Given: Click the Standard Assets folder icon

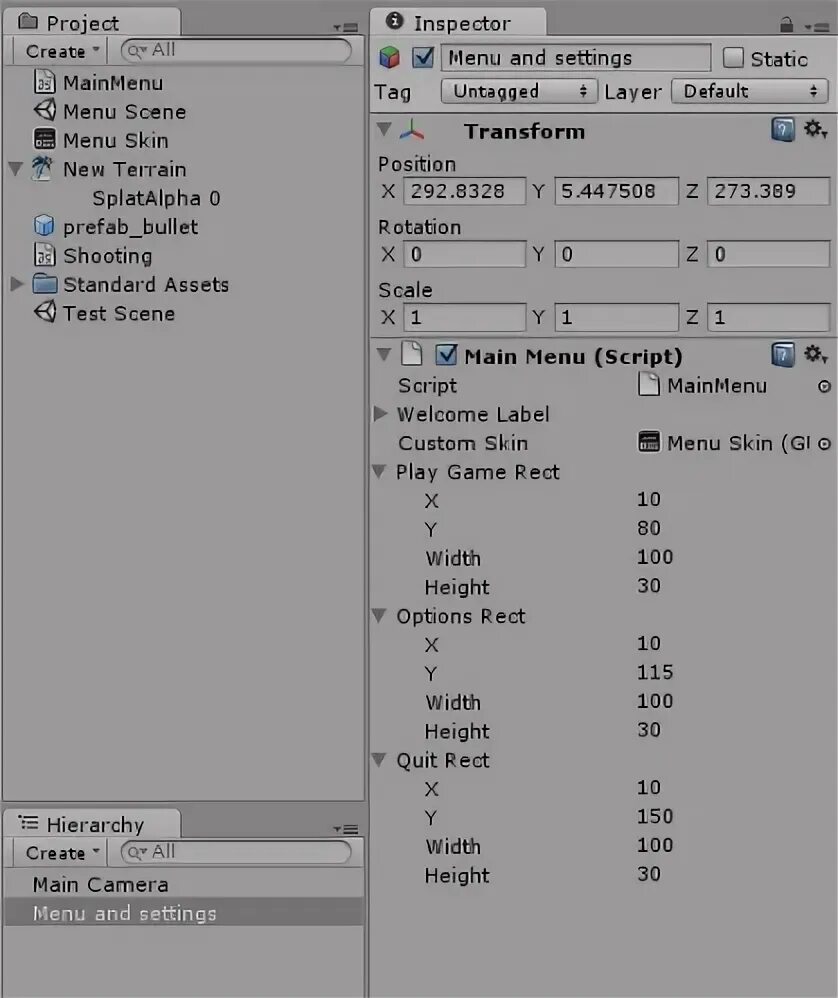Looking at the screenshot, I should (x=45, y=284).
